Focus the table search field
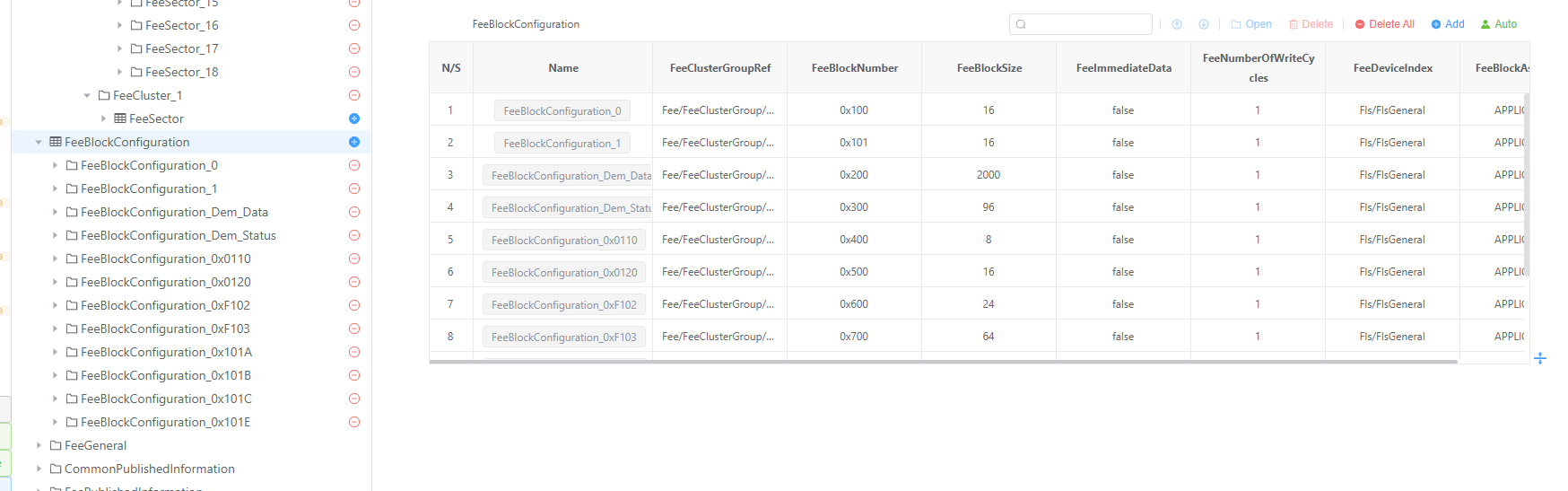Image resolution: width=1568 pixels, height=491 pixels. point(1080,24)
